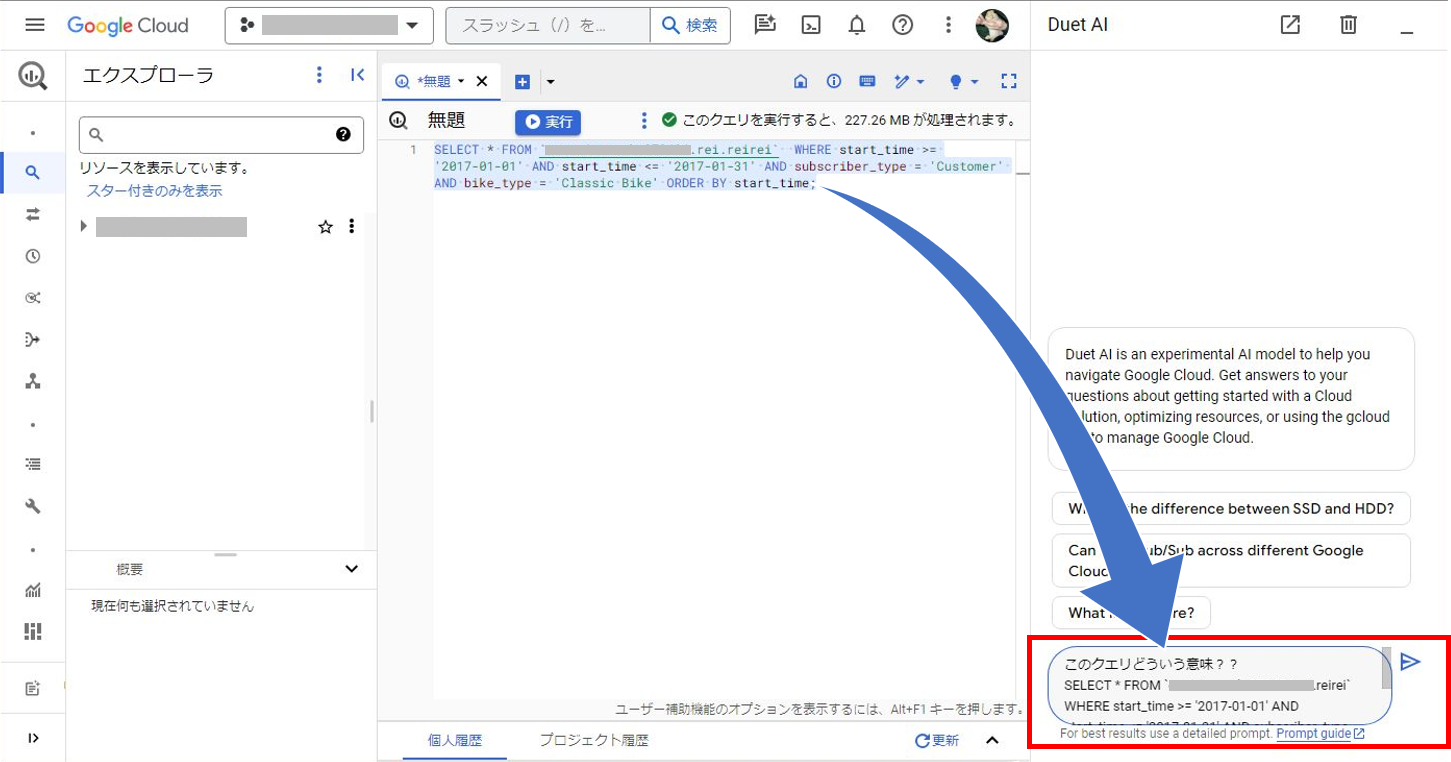Open Duet AI in a new window

[1291, 25]
